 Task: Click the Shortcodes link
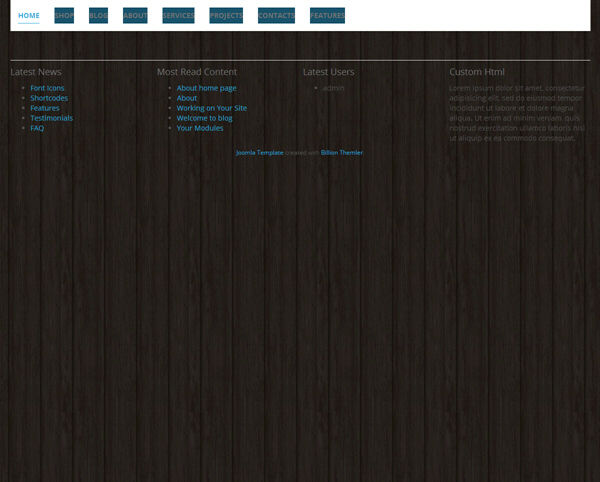tap(49, 98)
